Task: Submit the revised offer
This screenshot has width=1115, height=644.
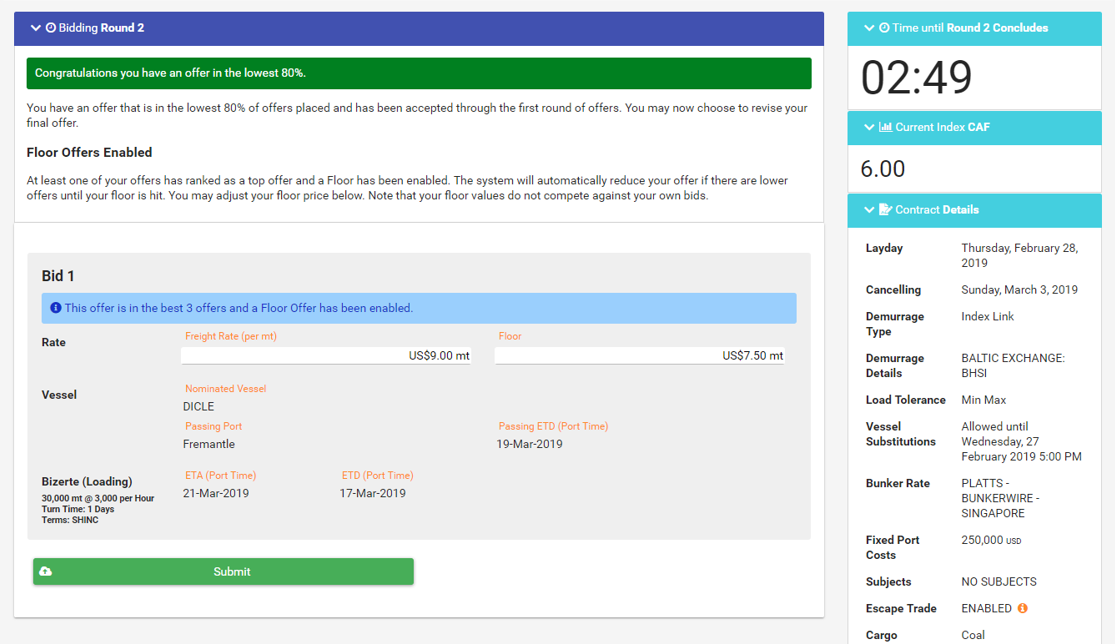Action: [x=231, y=572]
